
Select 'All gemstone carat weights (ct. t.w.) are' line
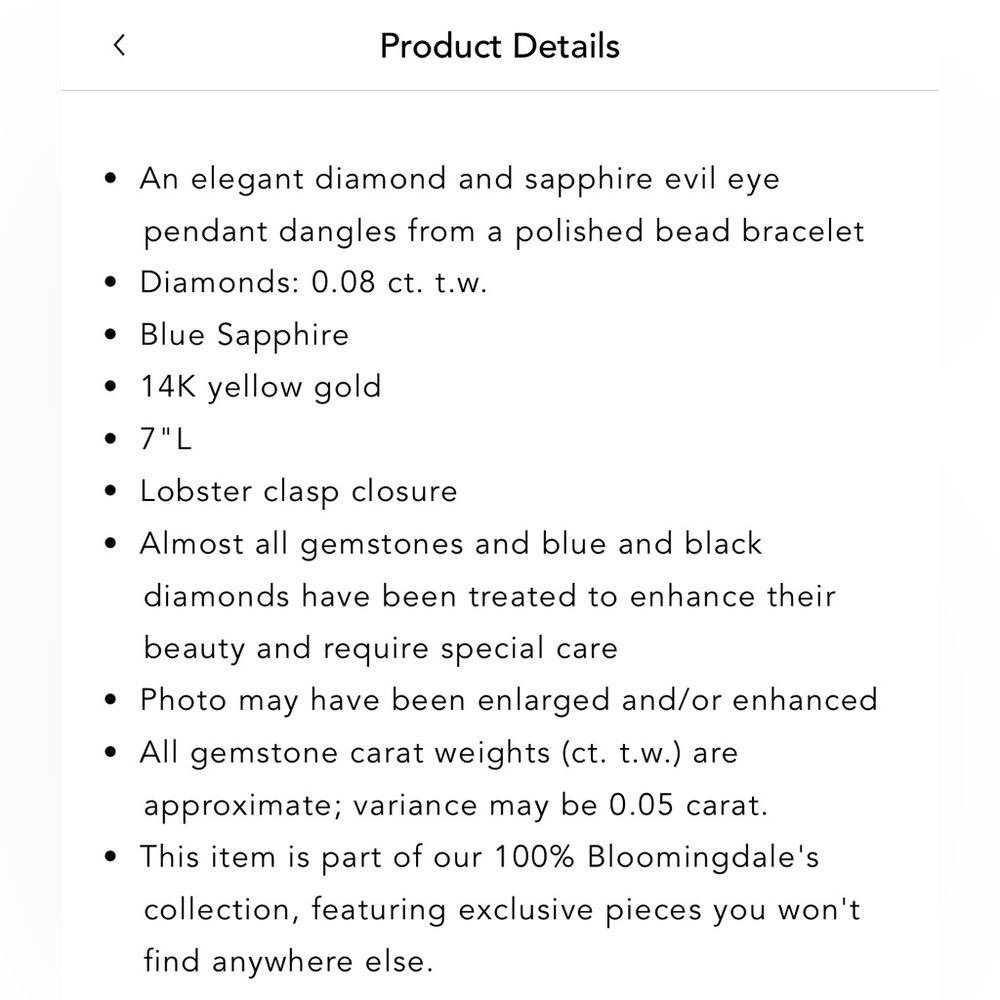[x=439, y=753]
